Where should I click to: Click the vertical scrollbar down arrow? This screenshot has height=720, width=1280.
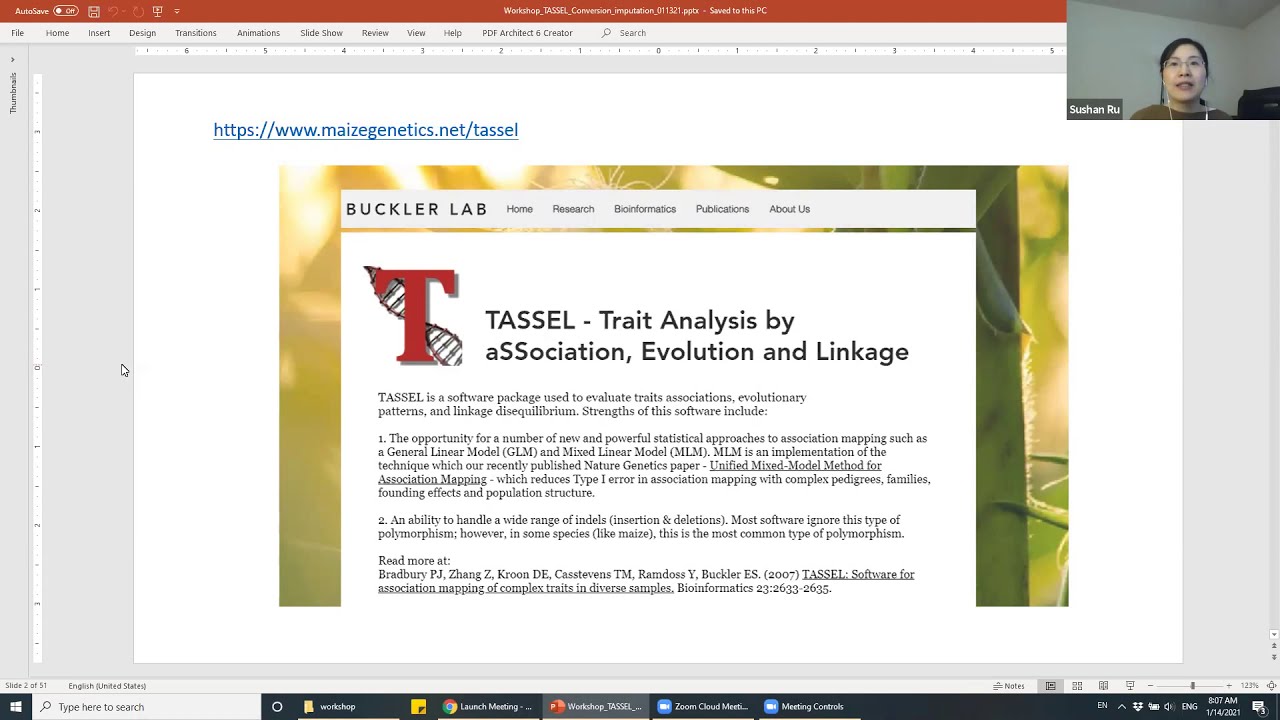1273,634
